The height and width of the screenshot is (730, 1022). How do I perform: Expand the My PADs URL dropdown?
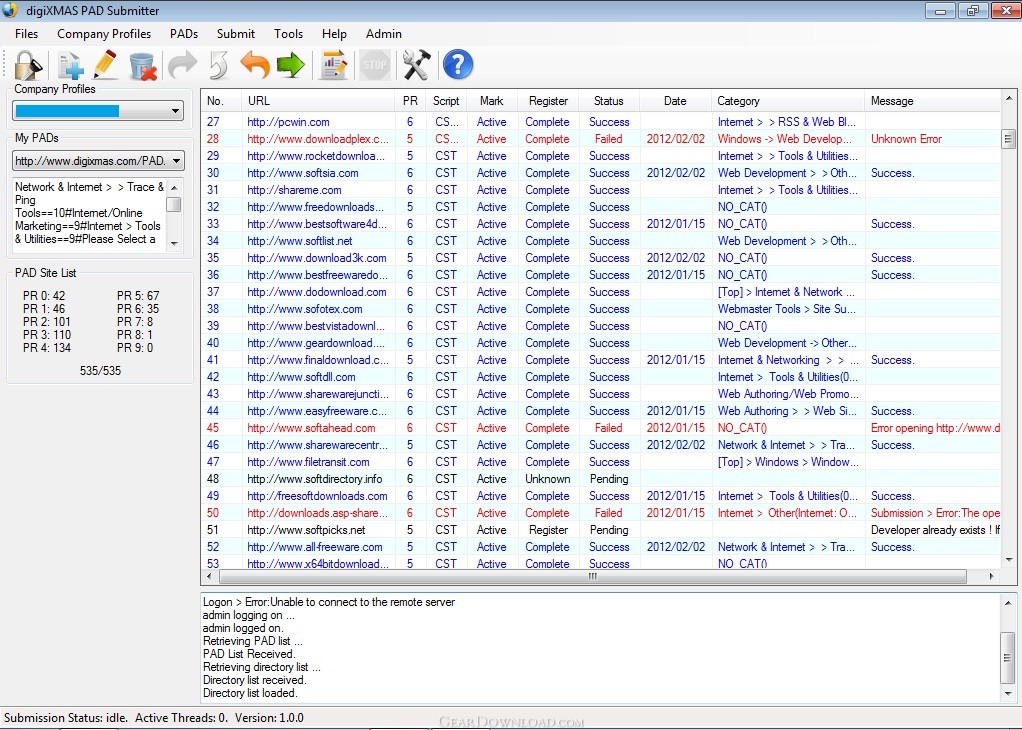coord(176,160)
